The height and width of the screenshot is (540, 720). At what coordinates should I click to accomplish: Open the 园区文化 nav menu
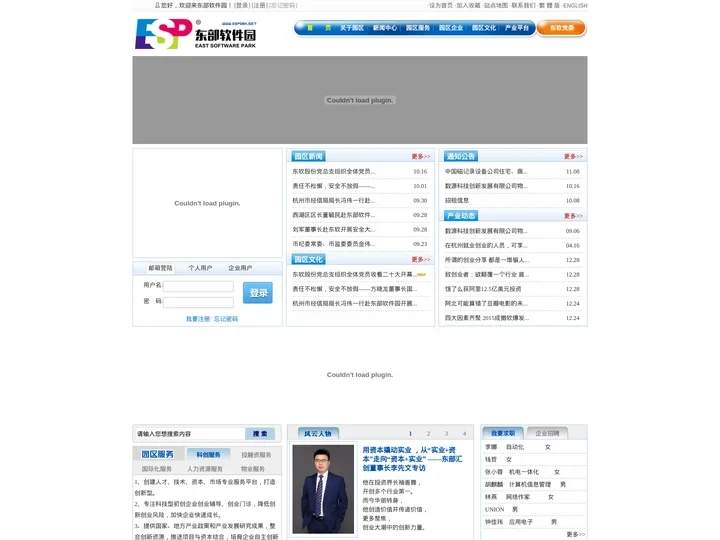pos(484,28)
